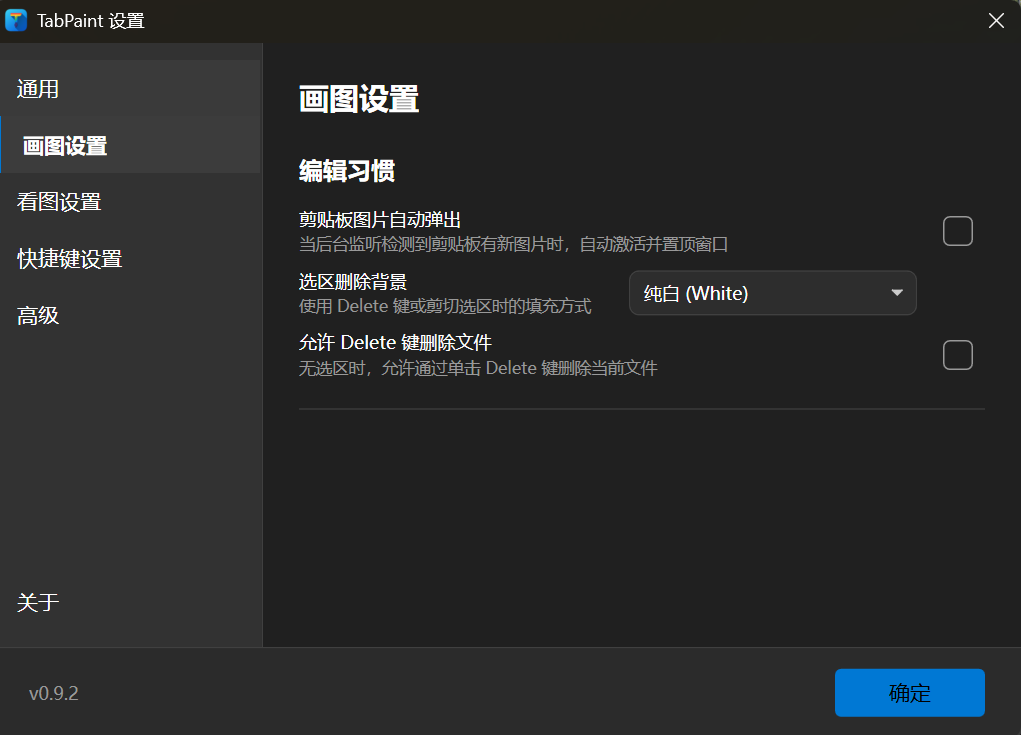Toggle the clipboard auto-popup option

pyautogui.click(x=957, y=230)
